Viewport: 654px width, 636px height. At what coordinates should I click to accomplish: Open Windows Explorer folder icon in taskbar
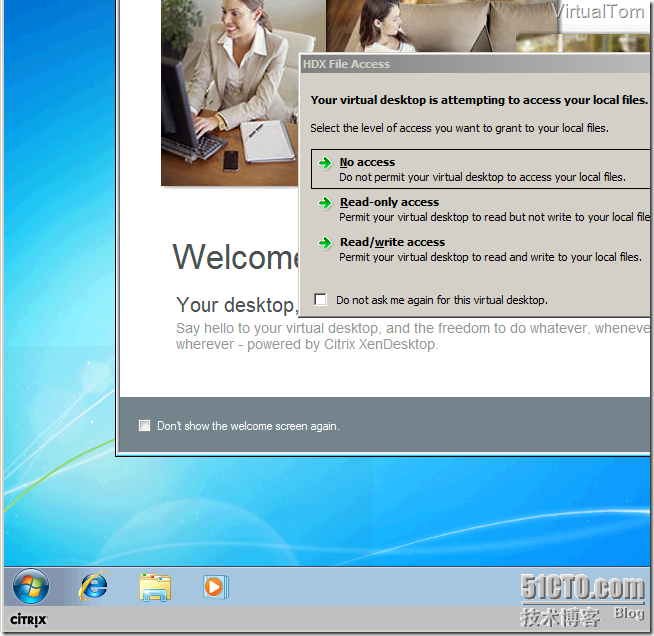[155, 587]
